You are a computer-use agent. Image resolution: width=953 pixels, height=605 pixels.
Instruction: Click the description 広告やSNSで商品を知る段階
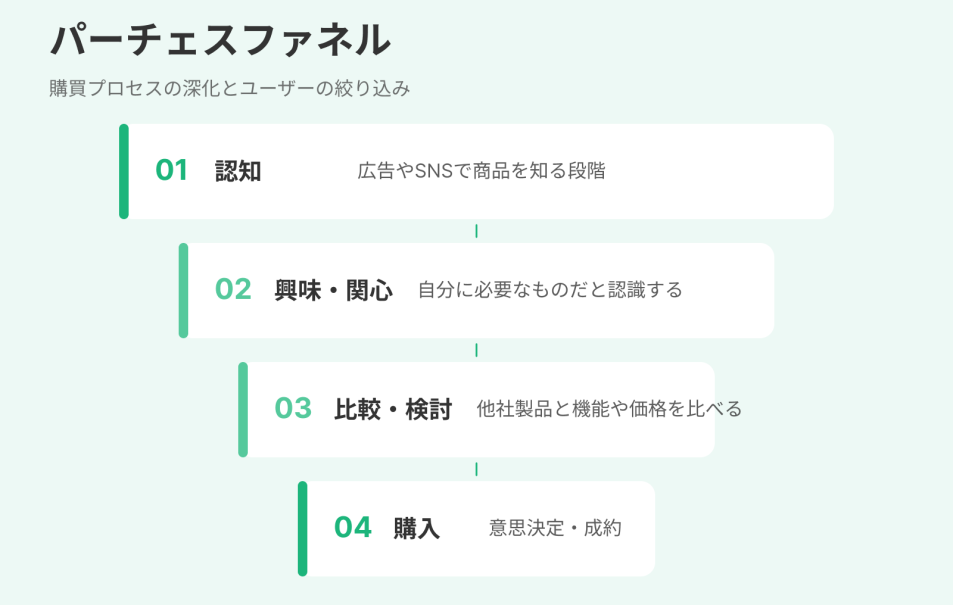click(x=481, y=171)
